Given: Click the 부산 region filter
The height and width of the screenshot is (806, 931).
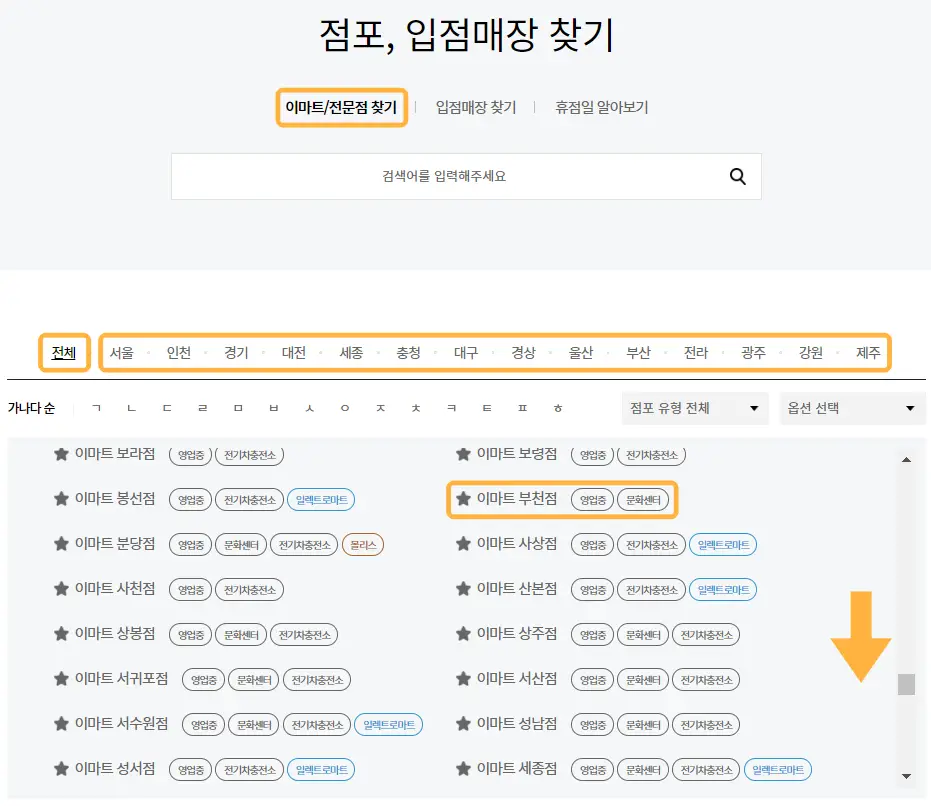Looking at the screenshot, I should [x=639, y=352].
